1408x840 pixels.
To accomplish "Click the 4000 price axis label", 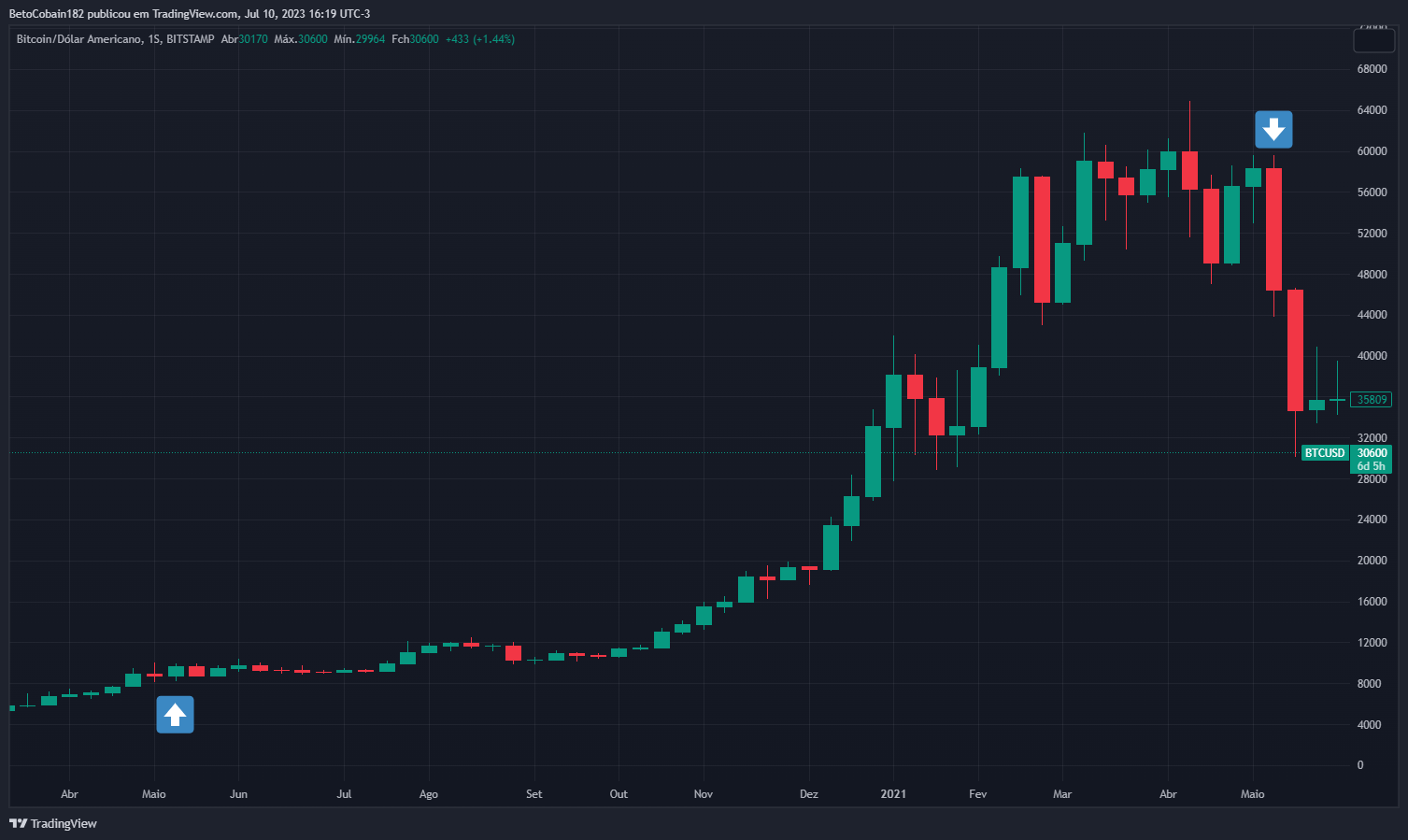I will (1369, 725).
